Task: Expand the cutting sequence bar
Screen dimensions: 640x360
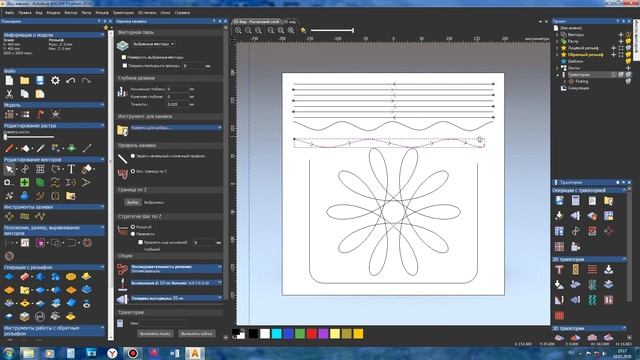Action: tap(176, 269)
